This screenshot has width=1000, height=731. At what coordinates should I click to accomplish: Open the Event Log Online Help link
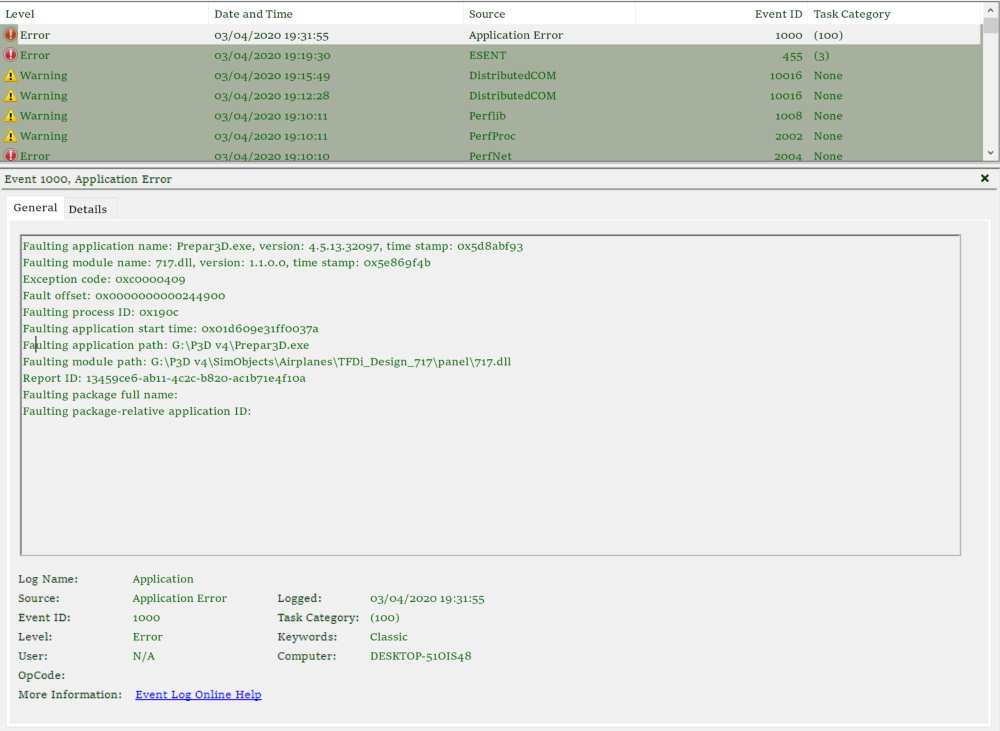[198, 695]
